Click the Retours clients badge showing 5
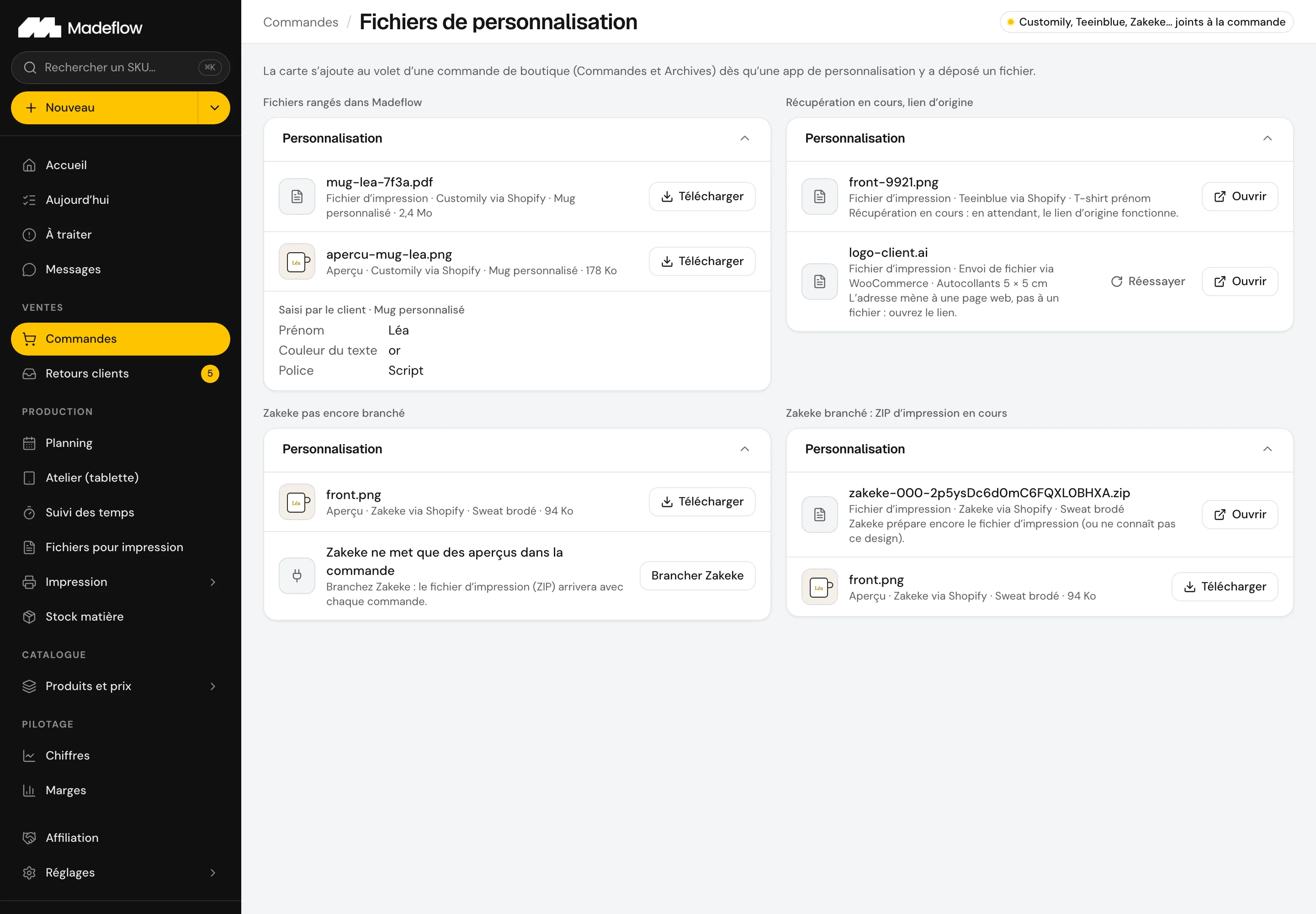Viewport: 1316px width, 914px height. point(210,373)
